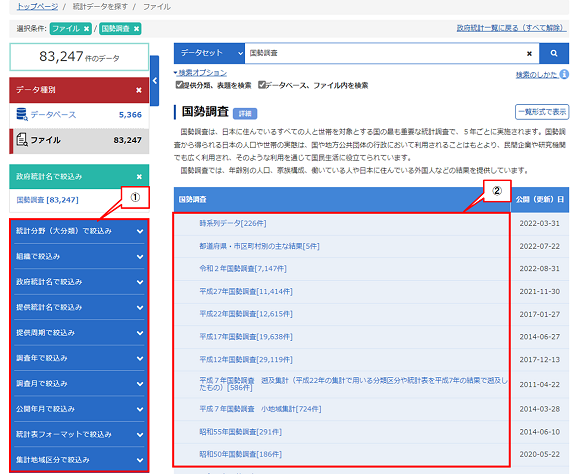Open 平成12年国勢調査[29,119件]
The width and height of the screenshot is (581, 474).
pos(246,360)
